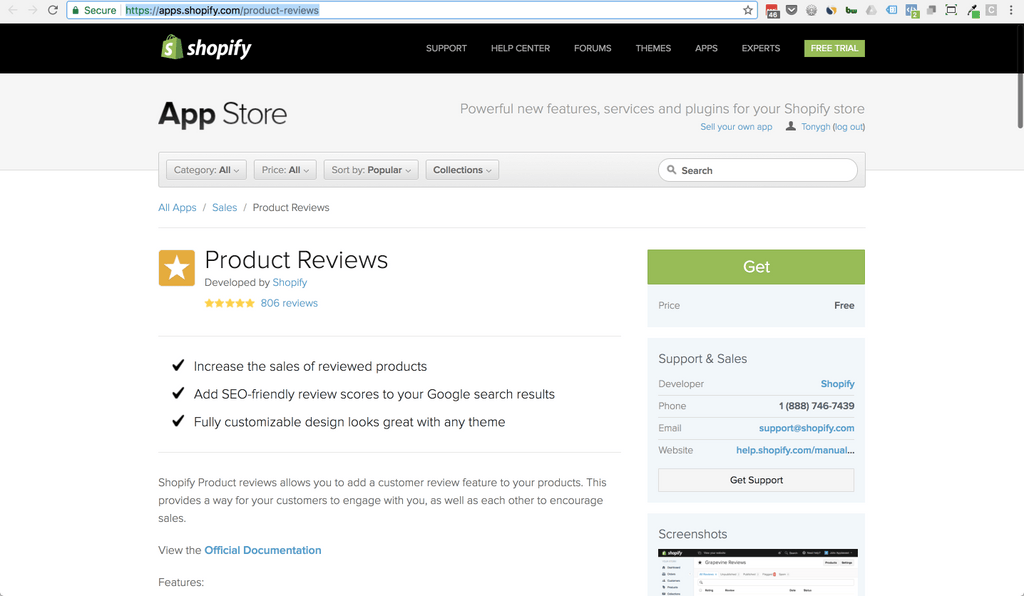Screen dimensions: 1024x596
Task: Open EXPERTS in the navigation
Action: point(761,48)
